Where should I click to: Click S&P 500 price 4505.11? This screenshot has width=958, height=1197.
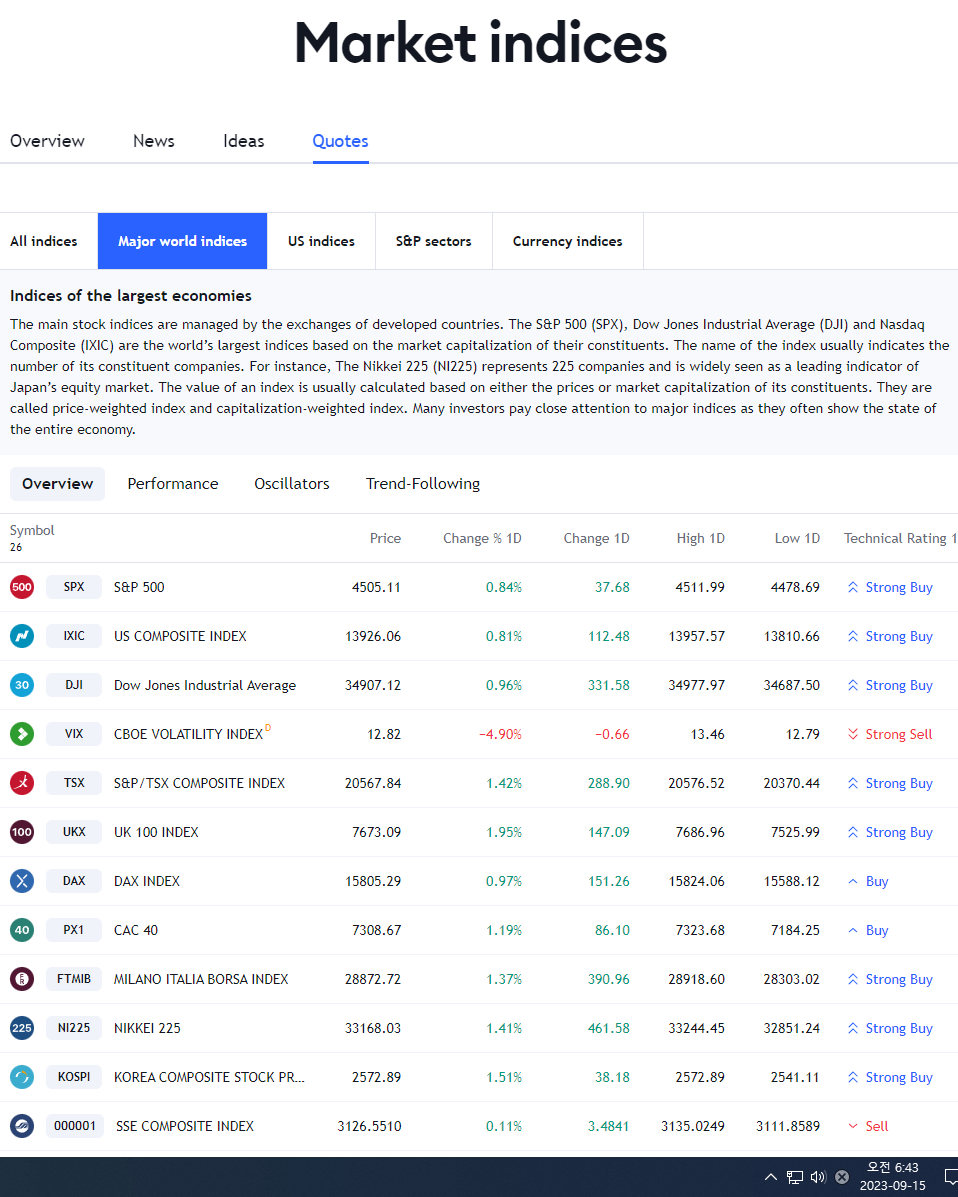376,587
